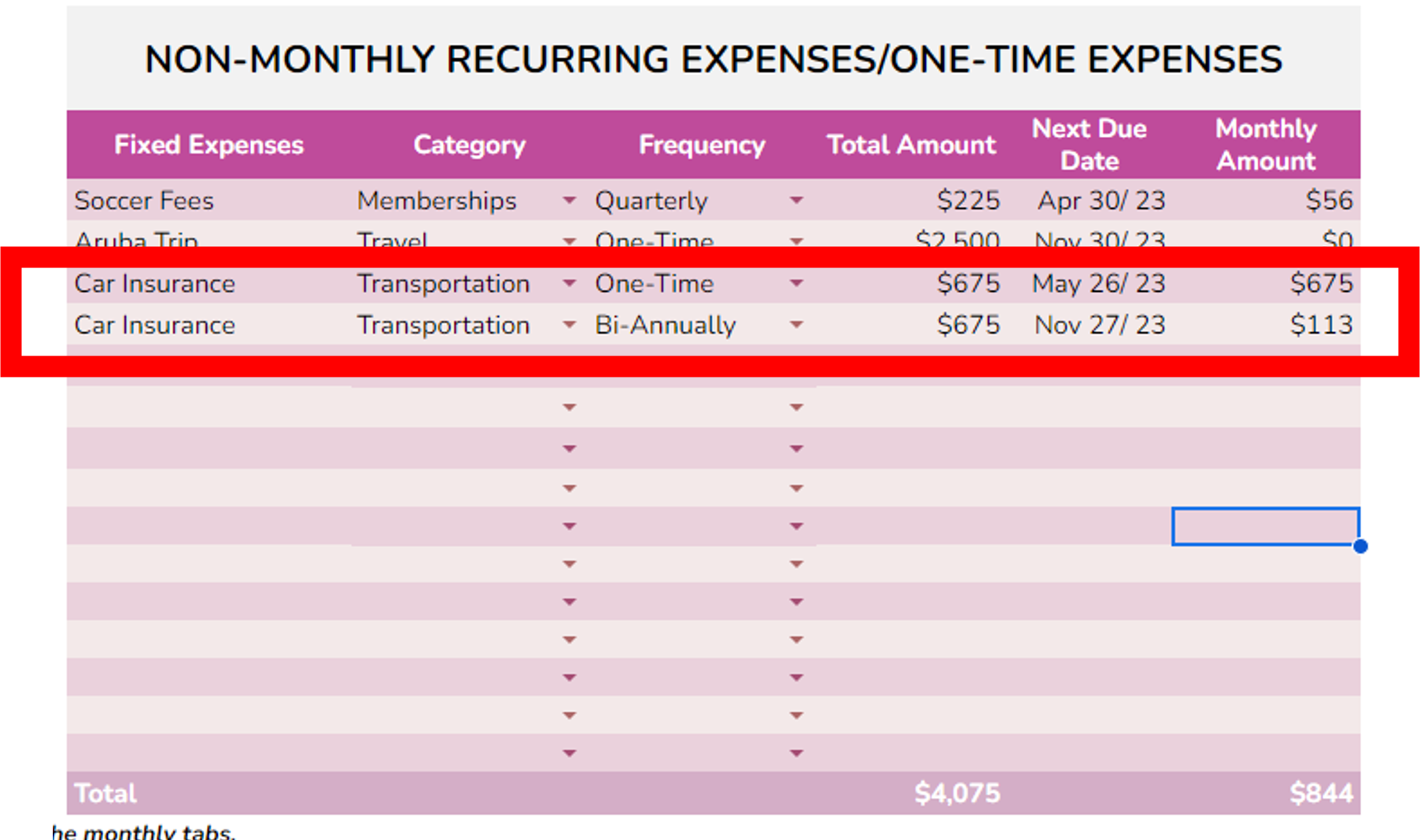Select the Memberships category cell
Viewport: 1420px width, 840px height.
click(x=437, y=201)
